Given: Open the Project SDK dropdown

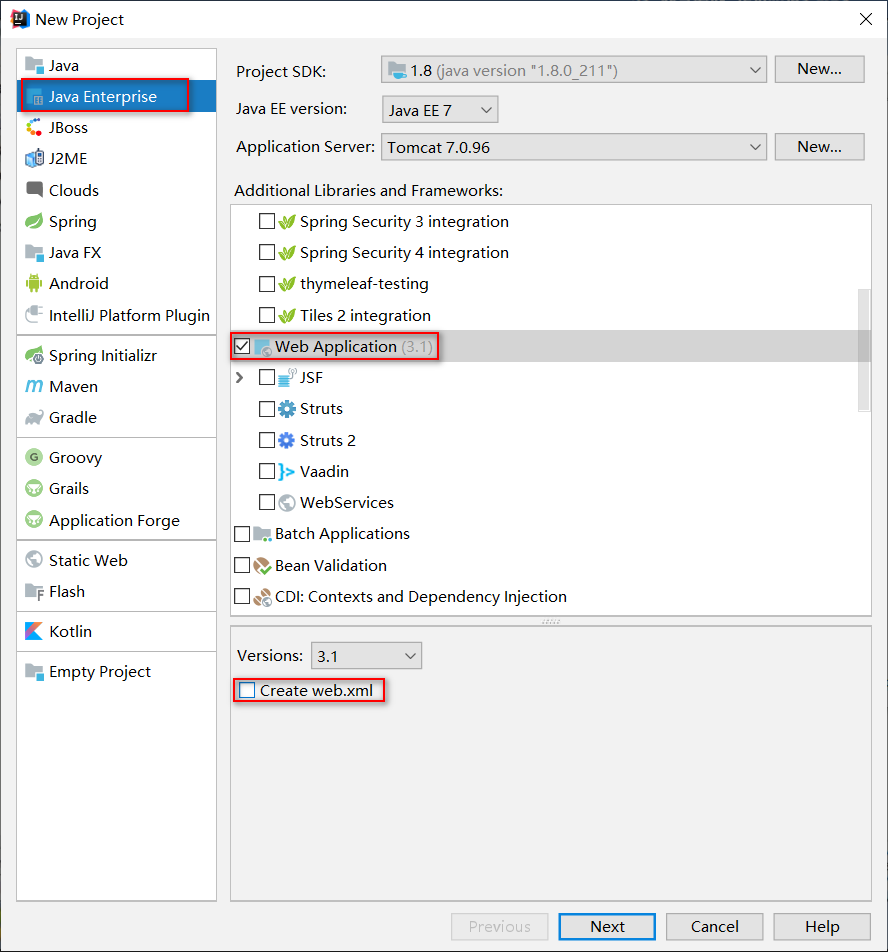Looking at the screenshot, I should [574, 70].
